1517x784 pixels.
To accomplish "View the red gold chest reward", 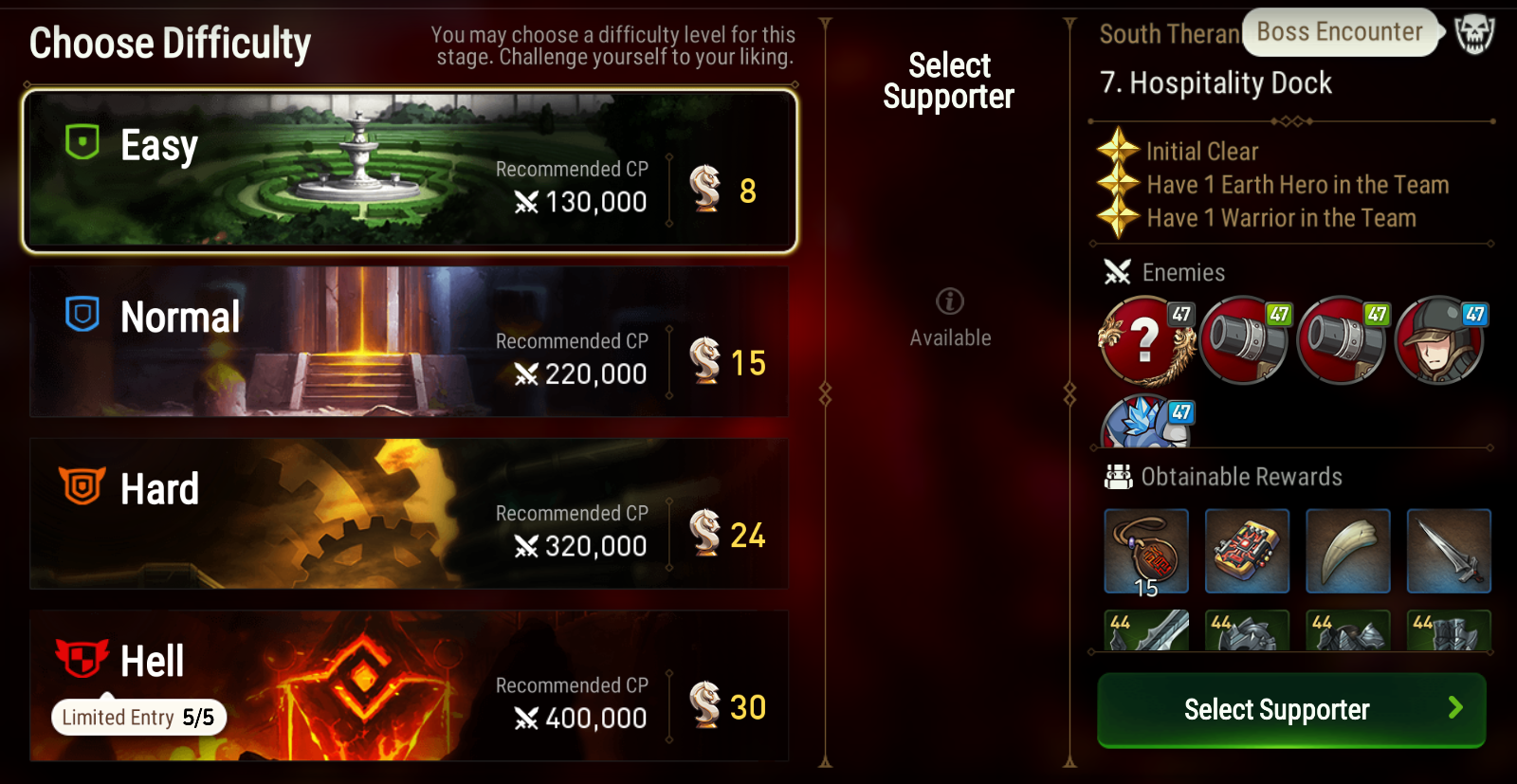I will pyautogui.click(x=1247, y=552).
